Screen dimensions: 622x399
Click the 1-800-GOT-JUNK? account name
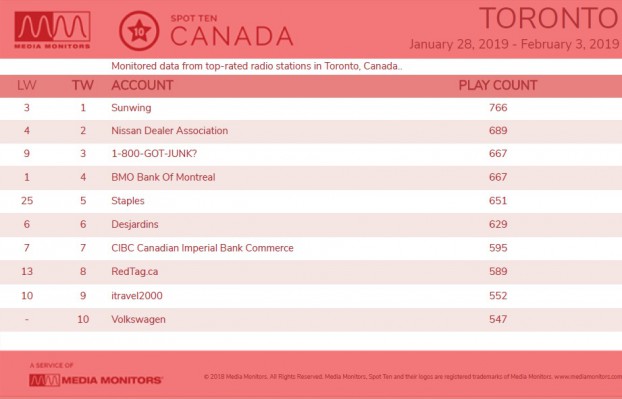point(154,153)
